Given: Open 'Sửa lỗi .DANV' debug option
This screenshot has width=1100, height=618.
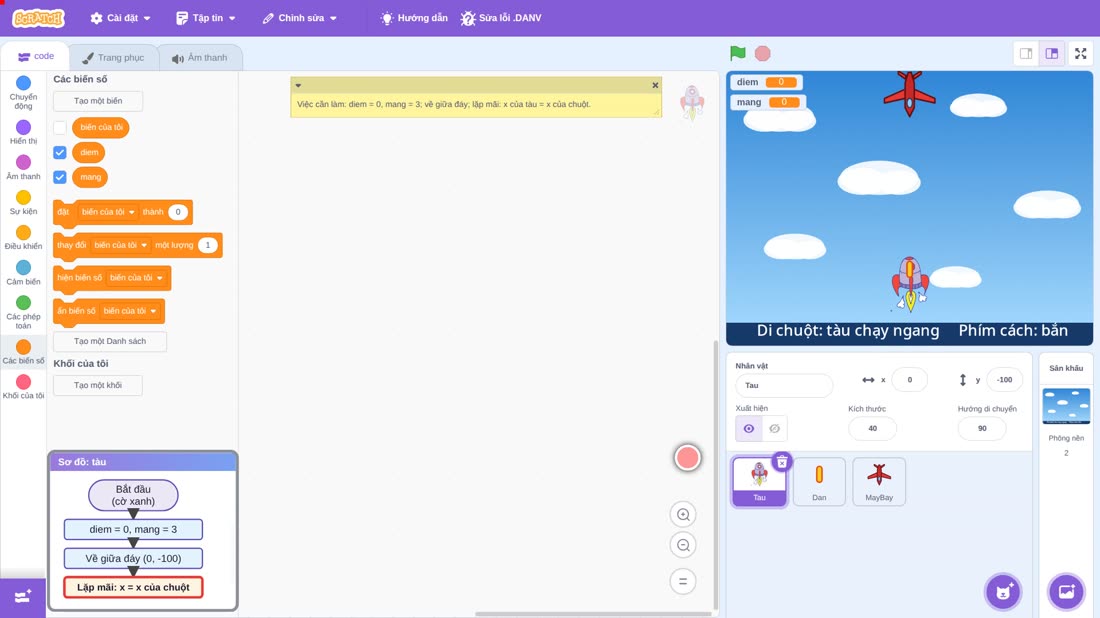Looking at the screenshot, I should point(501,18).
